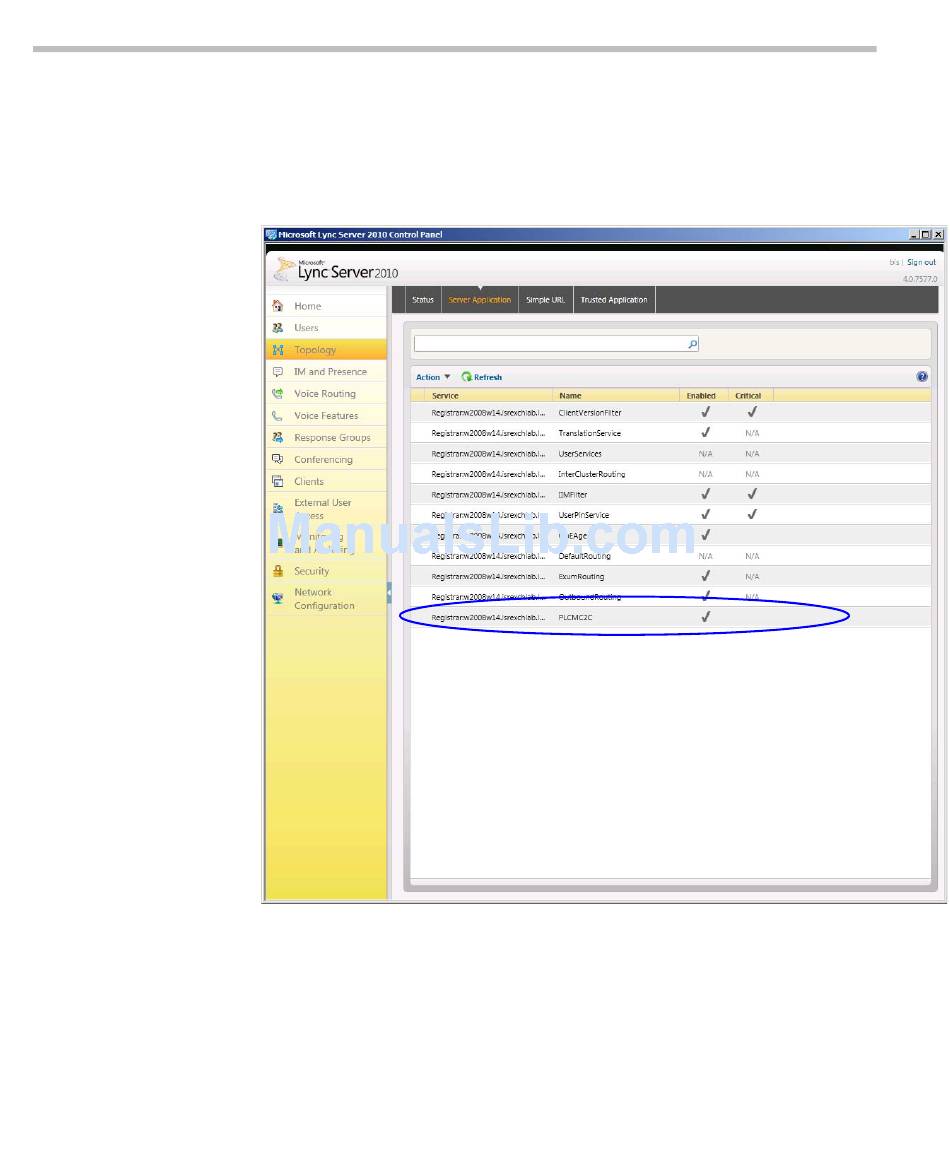950x1176 pixels.
Task: Select the UserServices row
Action: [x=670, y=454]
